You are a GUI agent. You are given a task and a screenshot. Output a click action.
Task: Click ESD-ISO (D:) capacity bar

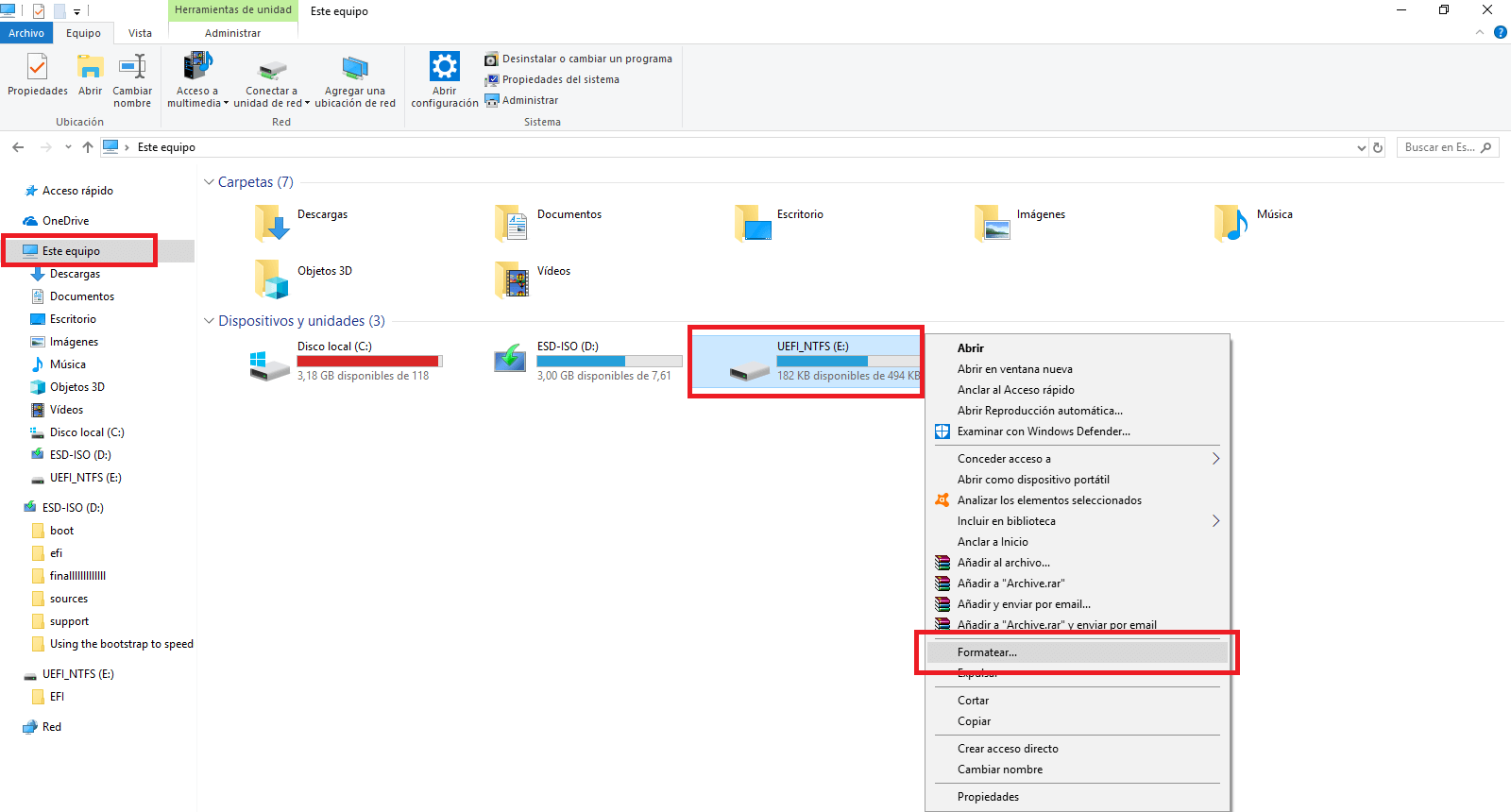(609, 361)
